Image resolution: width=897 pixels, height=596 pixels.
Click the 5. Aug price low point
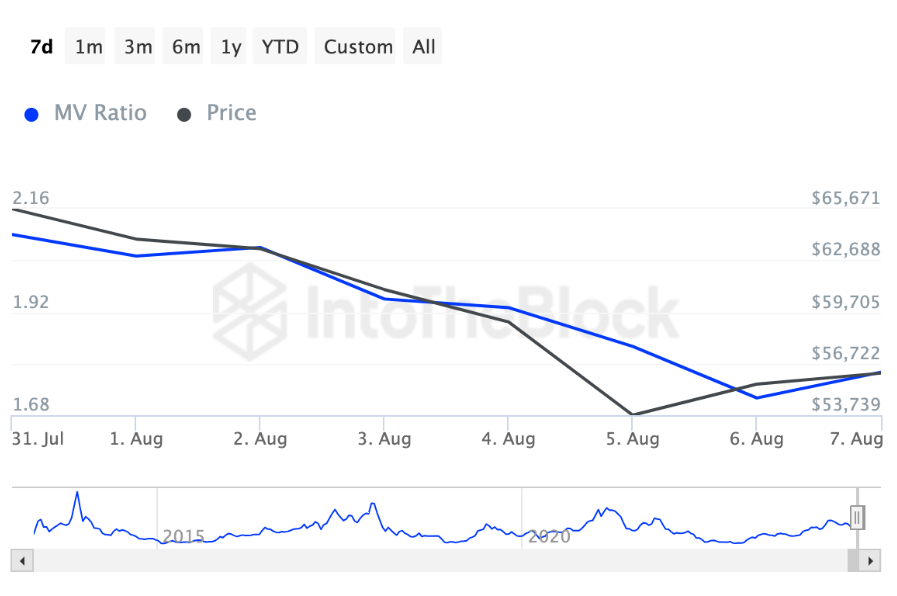pyautogui.click(x=632, y=414)
